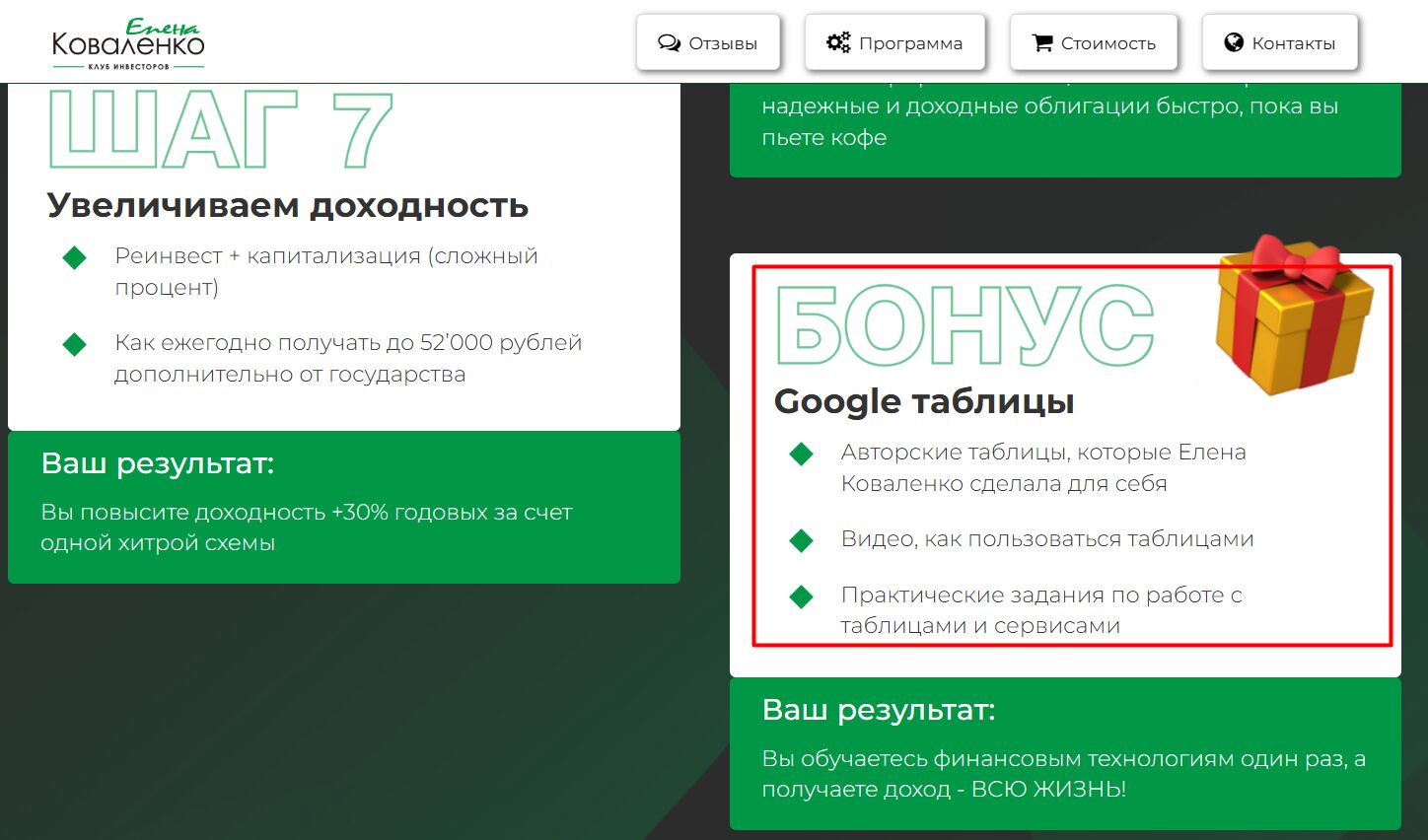Image resolution: width=1428 pixels, height=840 pixels.
Task: Click the Увеличиваем доходность heading
Action: [288, 205]
